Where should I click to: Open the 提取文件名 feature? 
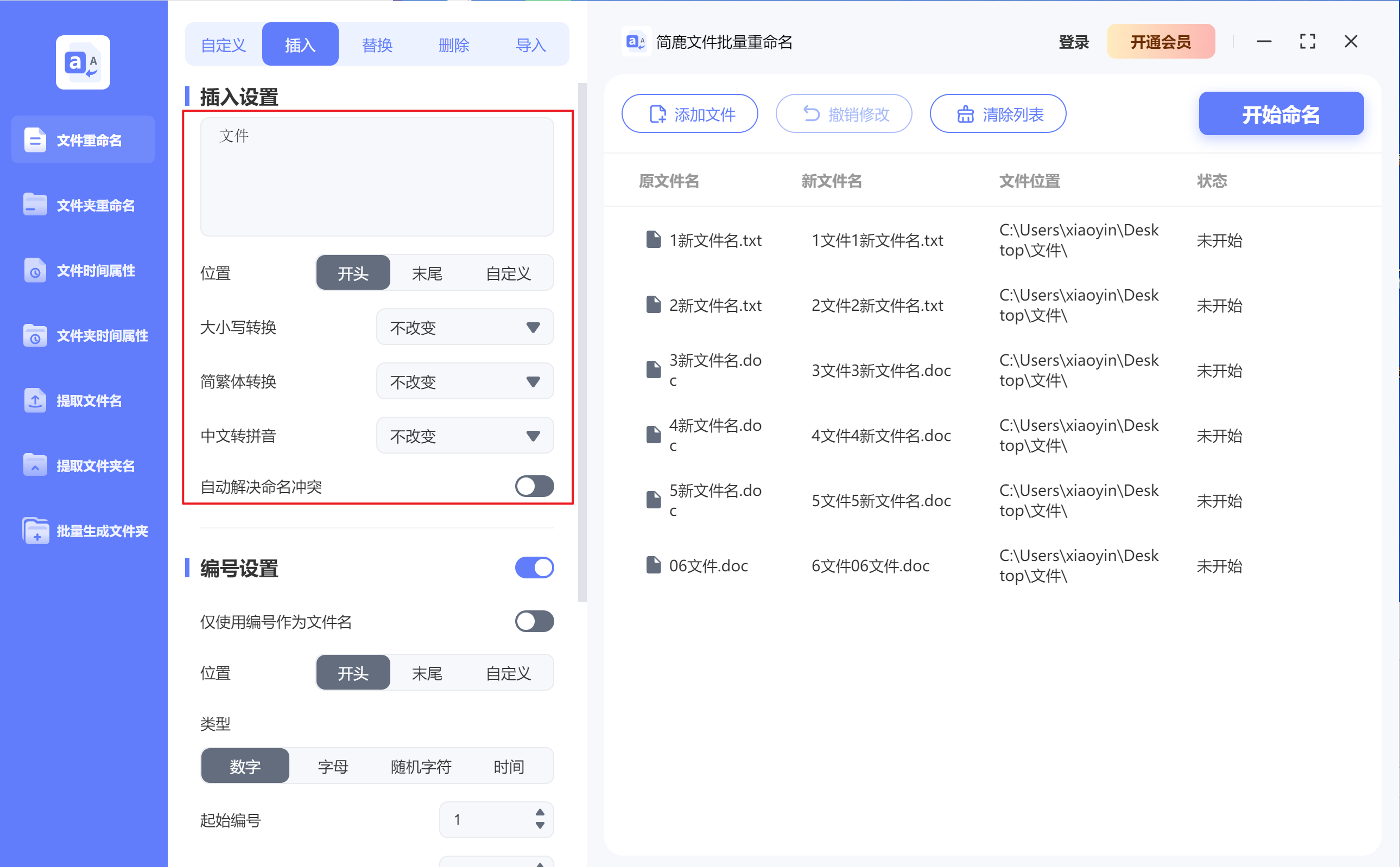tap(83, 400)
